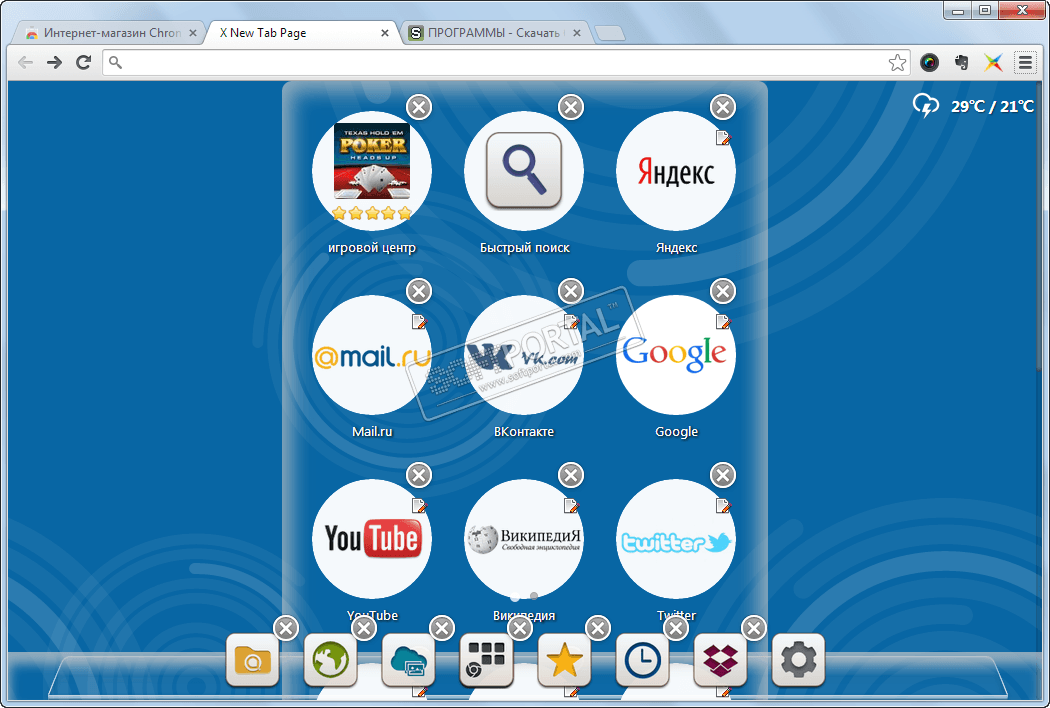
Task: Open the ВКонтакте speed dial tile
Action: click(x=524, y=355)
